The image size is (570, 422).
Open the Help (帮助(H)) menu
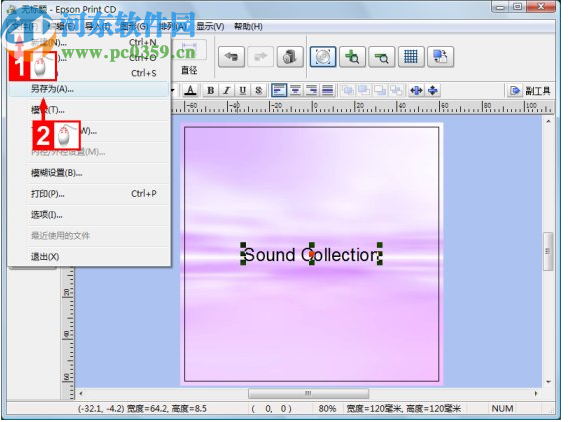pos(248,27)
